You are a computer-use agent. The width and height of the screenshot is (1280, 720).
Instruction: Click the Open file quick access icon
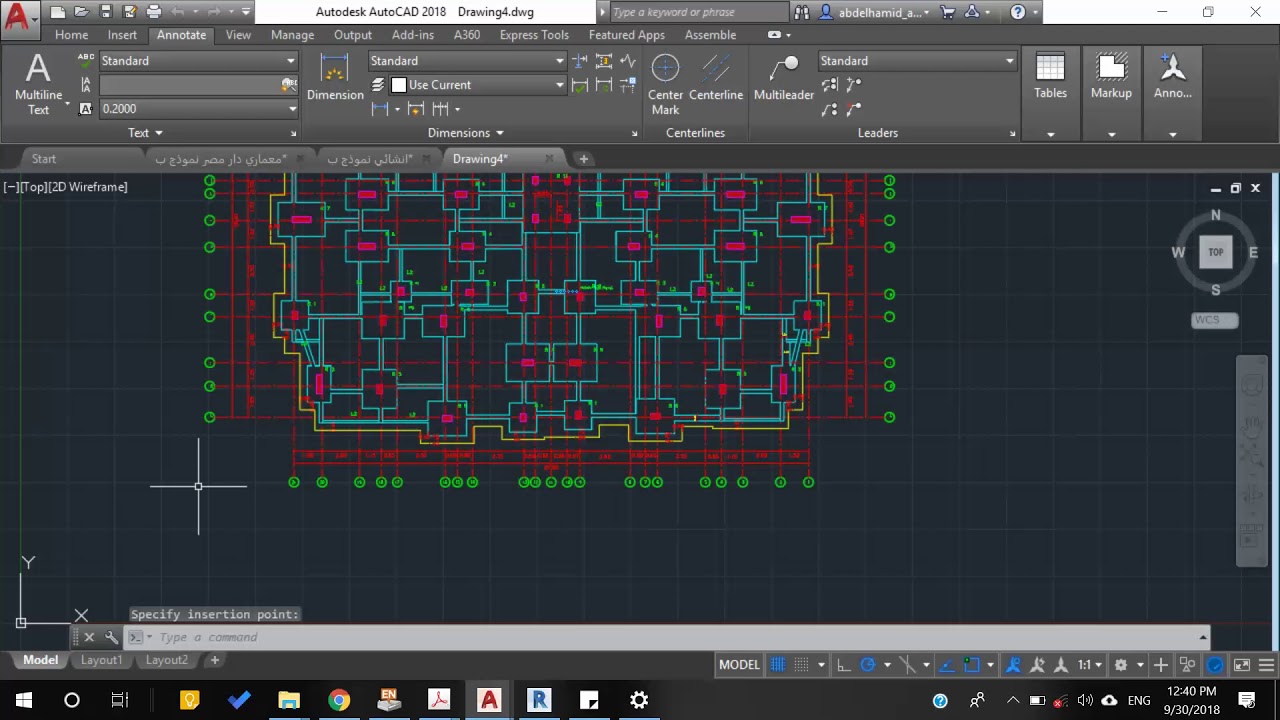[x=81, y=12]
